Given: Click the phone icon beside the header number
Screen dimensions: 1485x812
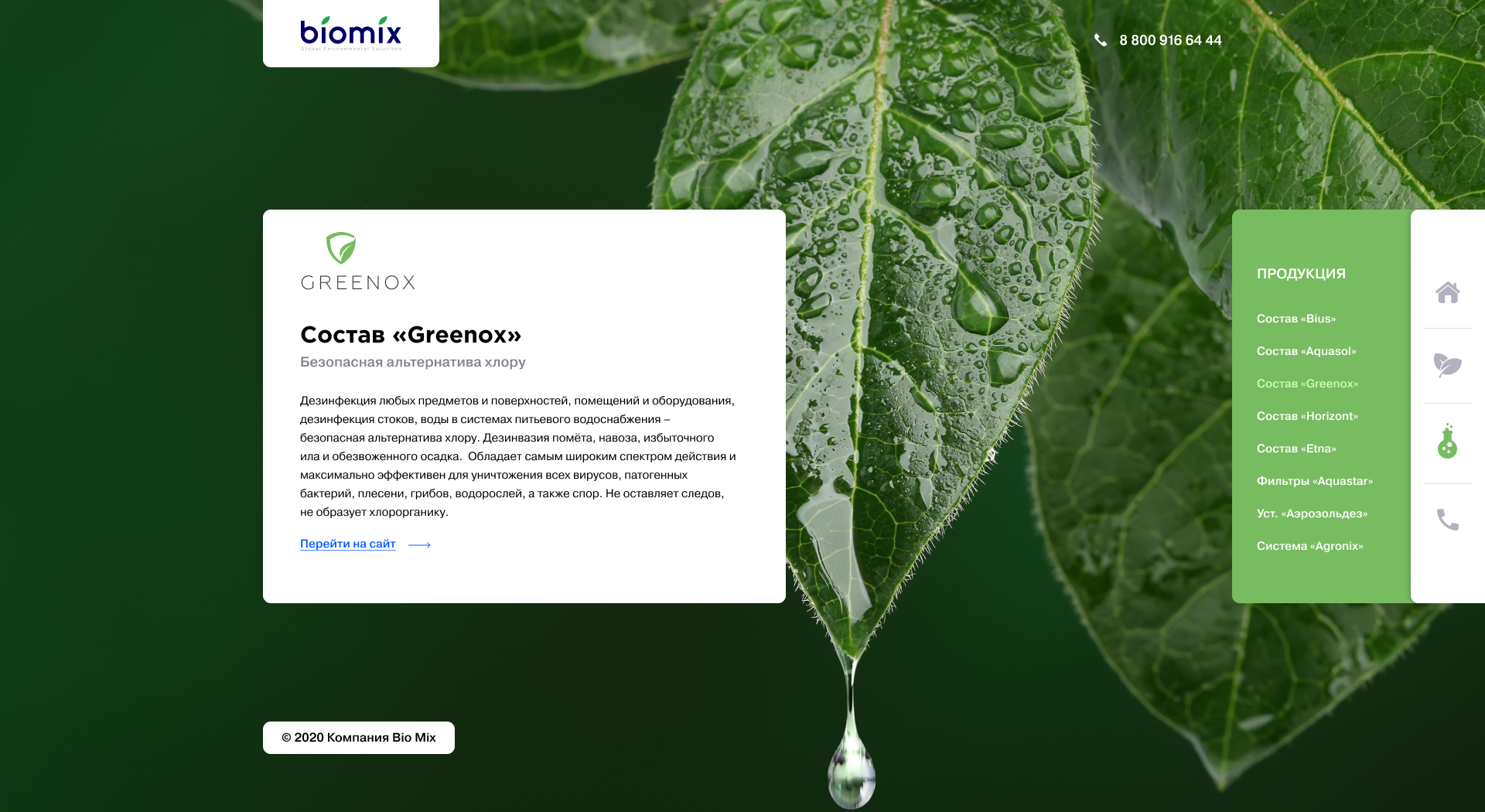Looking at the screenshot, I should point(1101,40).
